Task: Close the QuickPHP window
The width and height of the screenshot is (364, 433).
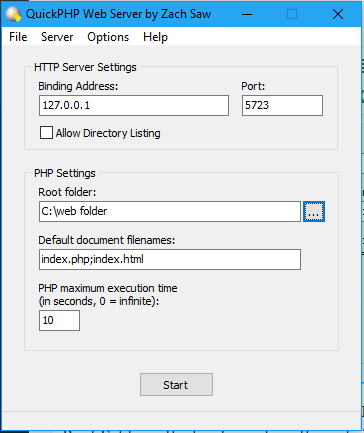Action: click(x=338, y=14)
